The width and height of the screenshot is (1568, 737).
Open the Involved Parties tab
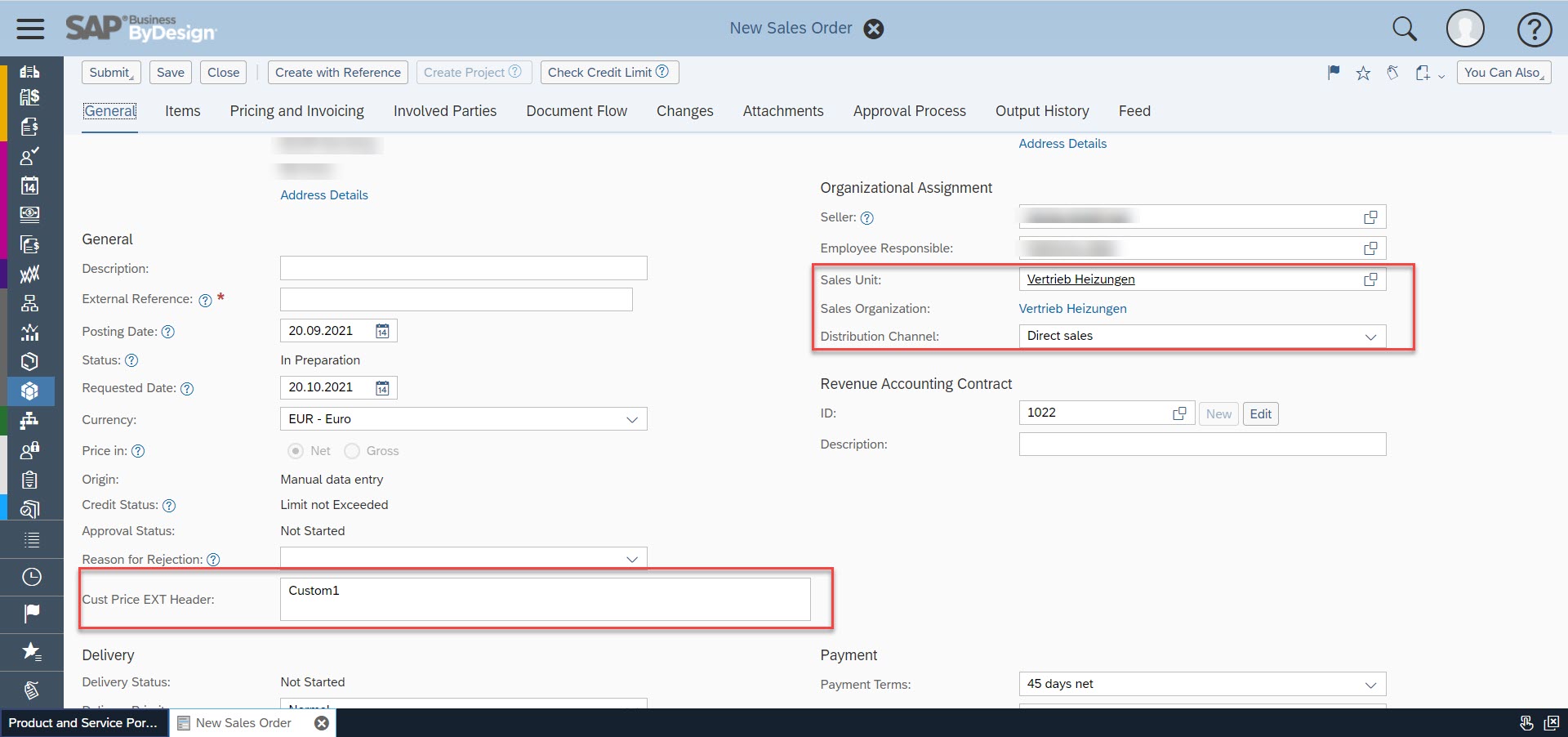coord(445,111)
